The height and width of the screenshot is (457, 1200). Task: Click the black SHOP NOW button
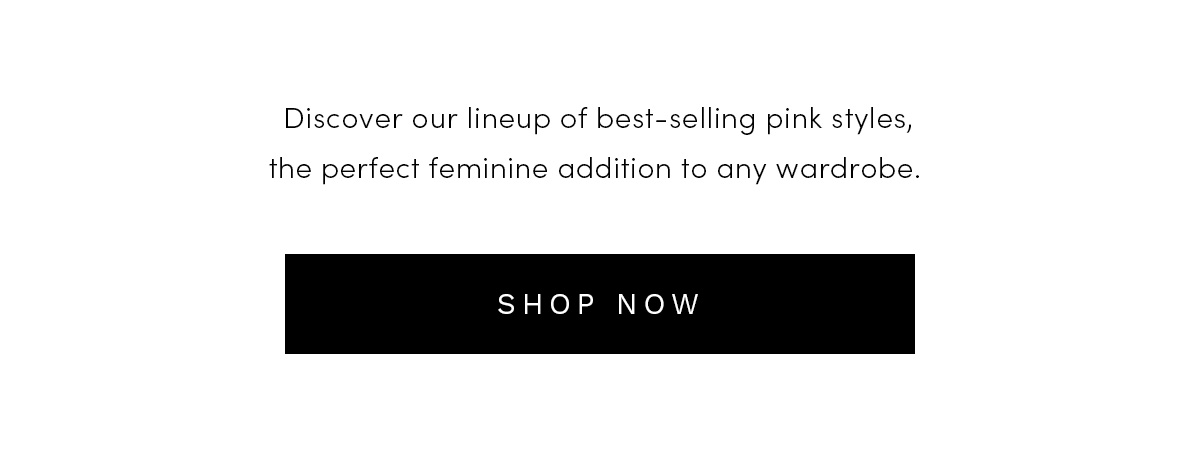[600, 304]
